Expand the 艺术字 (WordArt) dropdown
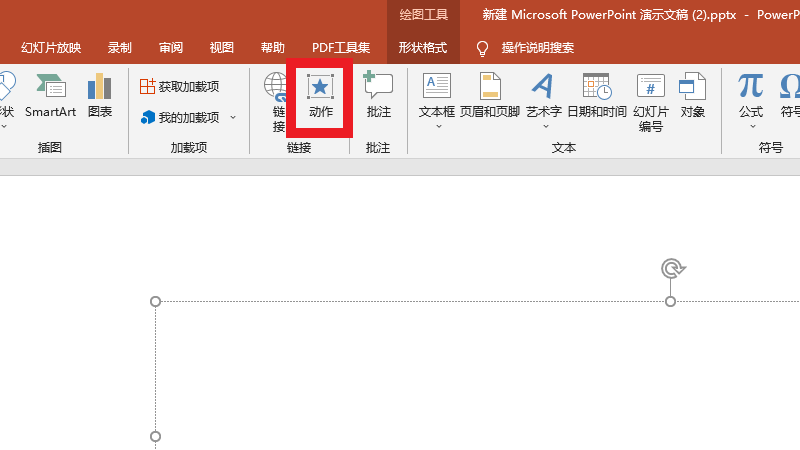 pos(543,126)
